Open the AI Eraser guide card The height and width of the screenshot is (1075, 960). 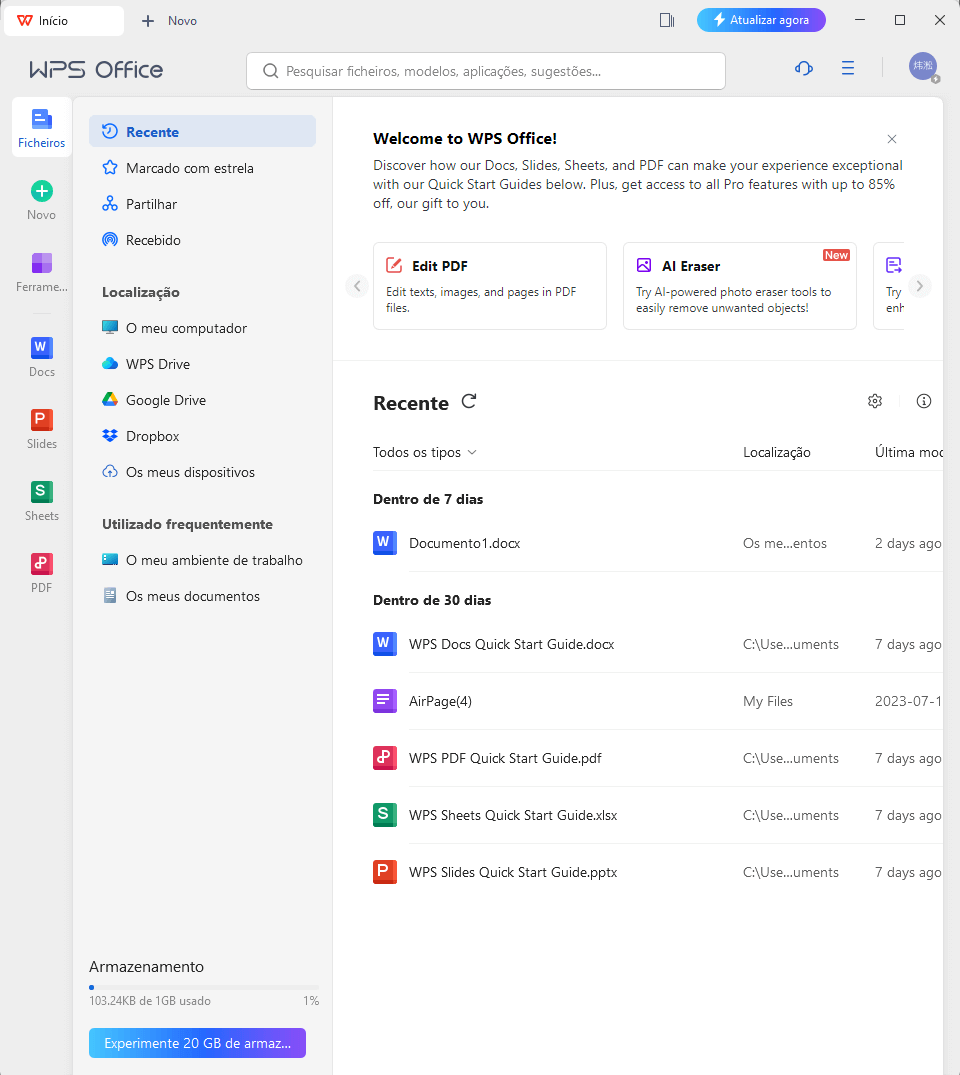click(739, 286)
